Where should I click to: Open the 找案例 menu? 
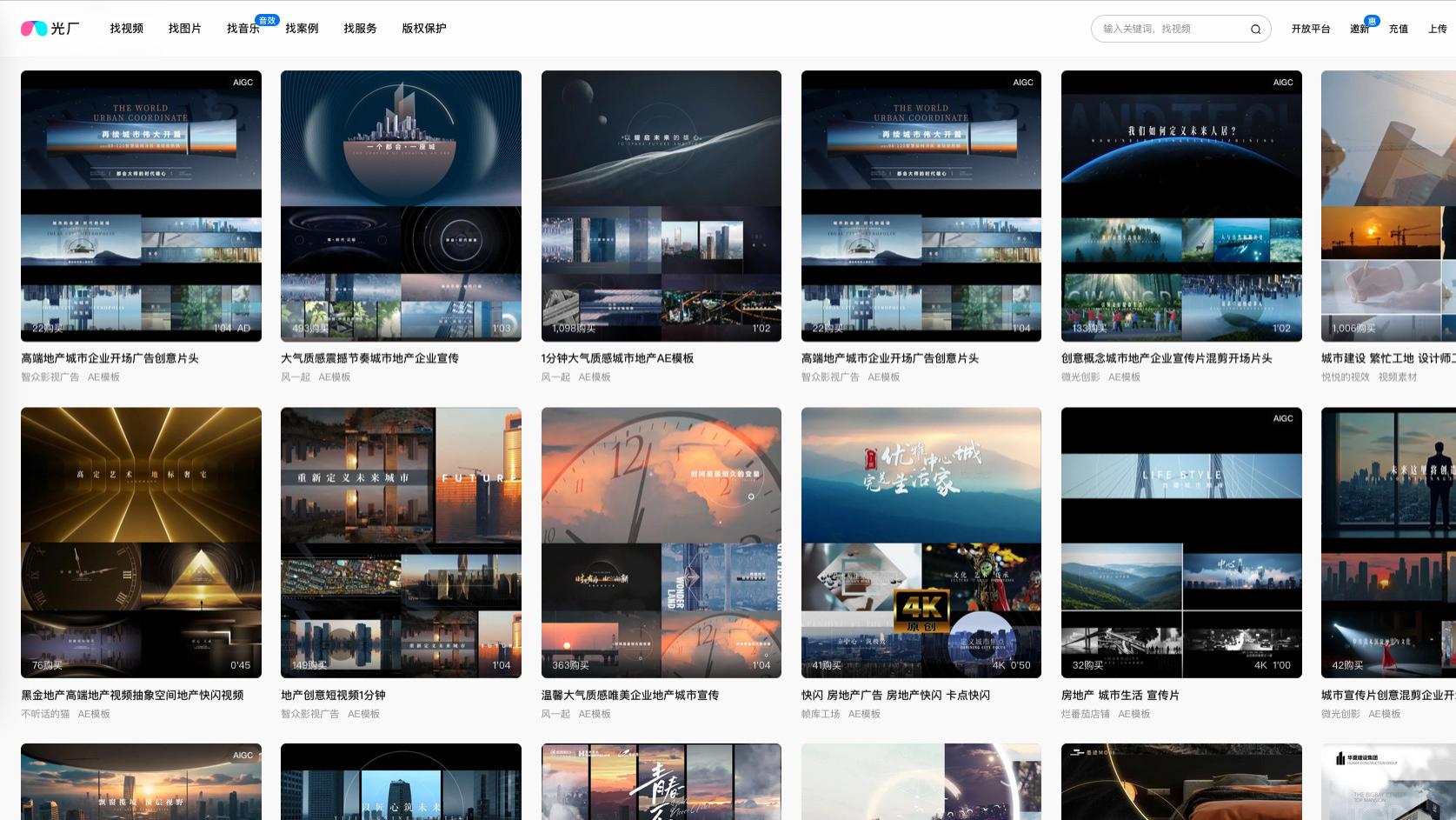(302, 29)
